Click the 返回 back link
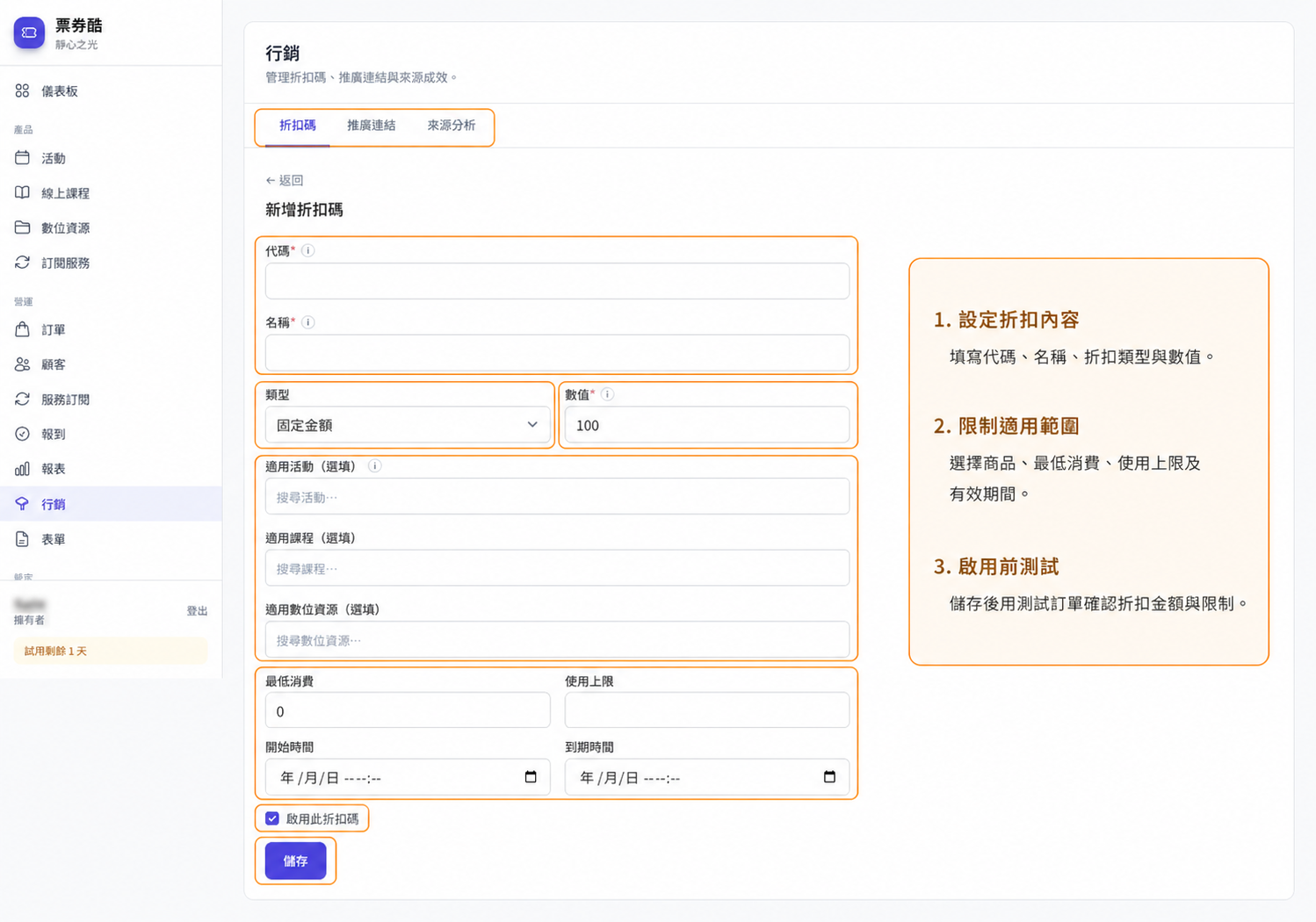This screenshot has height=922, width=1316. pos(285,180)
